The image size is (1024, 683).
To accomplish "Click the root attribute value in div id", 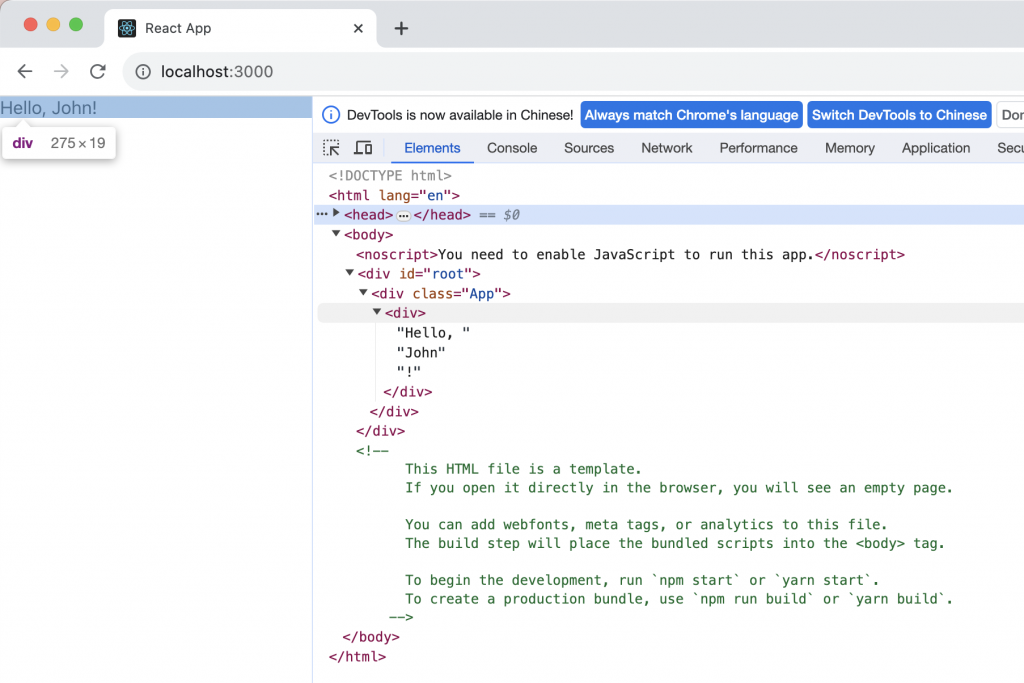I will (x=447, y=274).
